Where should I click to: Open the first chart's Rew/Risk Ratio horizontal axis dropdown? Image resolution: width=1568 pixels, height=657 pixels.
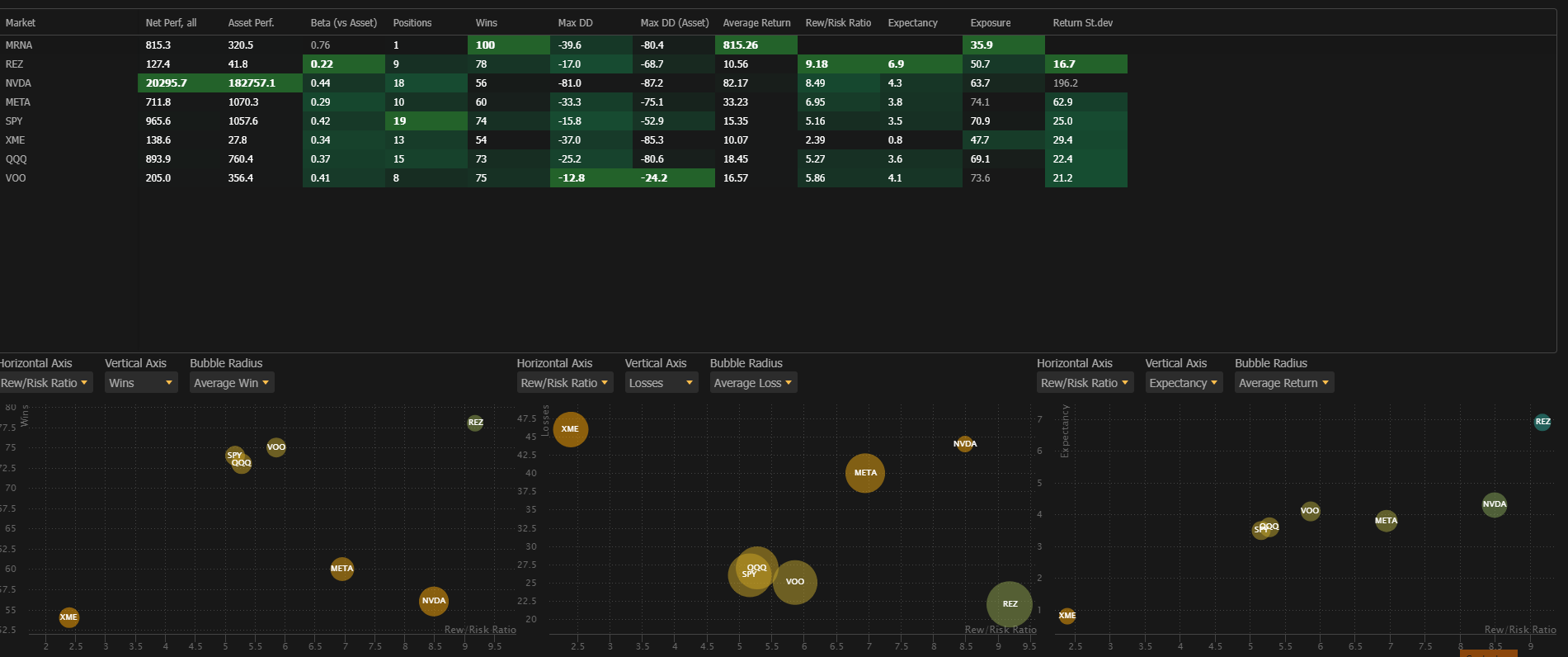click(x=44, y=383)
